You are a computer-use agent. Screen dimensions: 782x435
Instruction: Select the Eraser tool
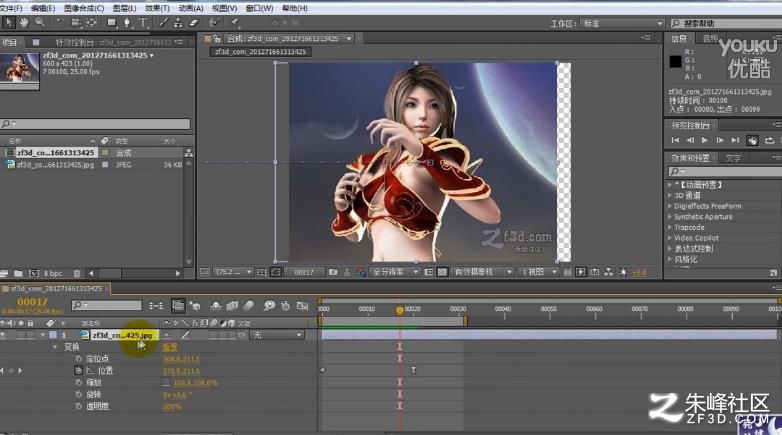click(194, 22)
